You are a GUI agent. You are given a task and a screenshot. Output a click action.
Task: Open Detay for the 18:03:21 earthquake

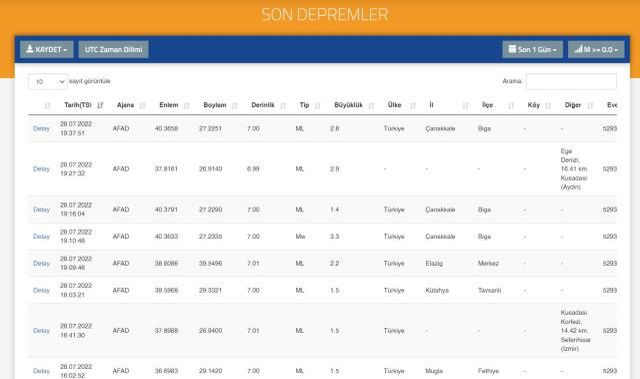point(41,290)
